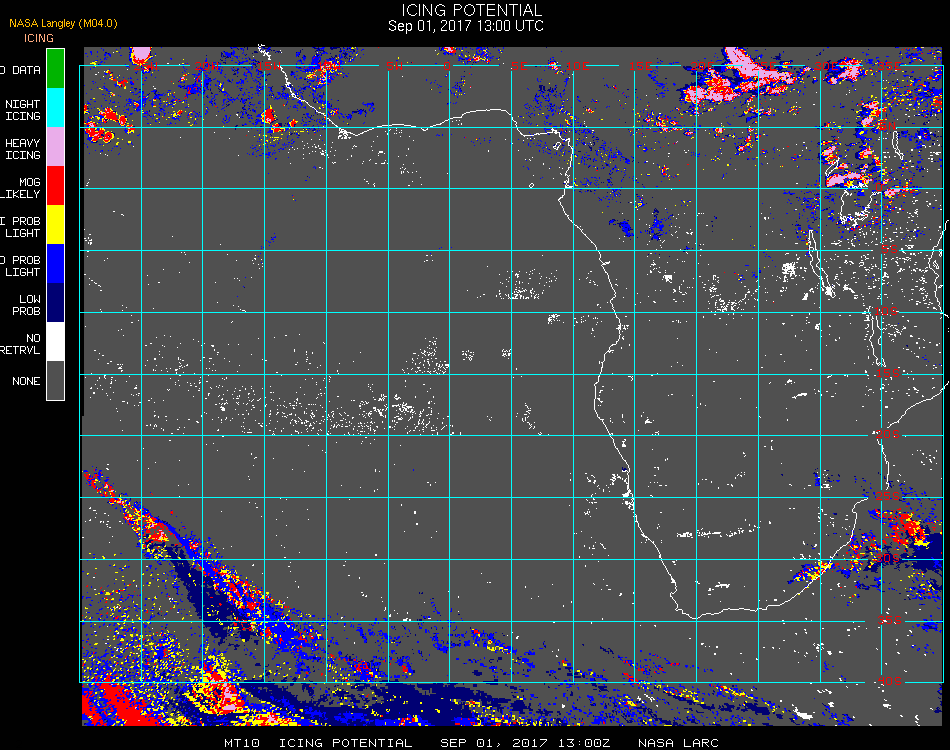This screenshot has height=750, width=950.
Task: Click the cyan NIGHT ICING legend swatch
Action: click(x=56, y=107)
